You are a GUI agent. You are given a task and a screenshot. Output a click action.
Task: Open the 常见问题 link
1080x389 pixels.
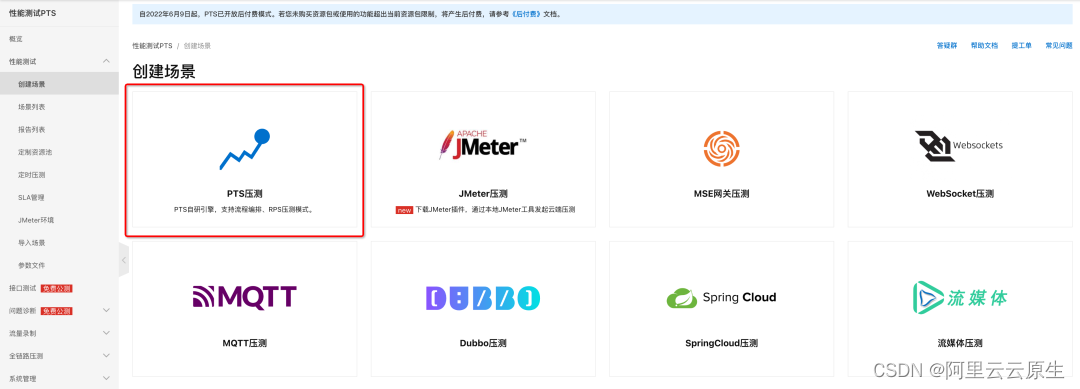point(1059,45)
